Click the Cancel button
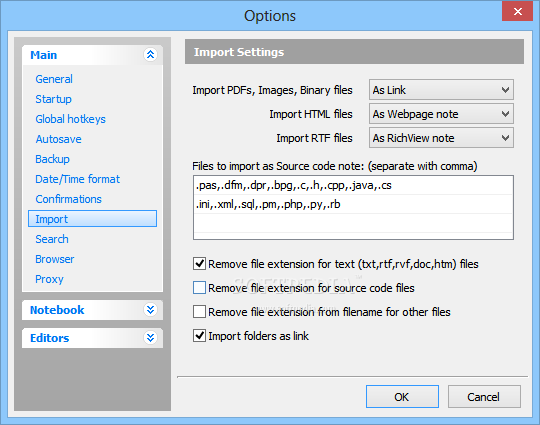Viewport: 540px width, 425px height. tap(484, 397)
